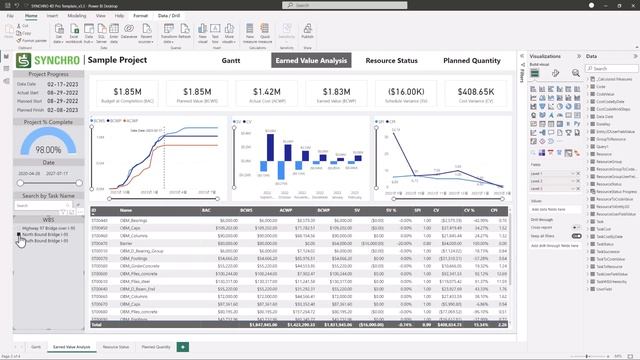The height and width of the screenshot is (360, 640).
Task: Switch to Model view in sidebar
Action: click(x=6, y=81)
